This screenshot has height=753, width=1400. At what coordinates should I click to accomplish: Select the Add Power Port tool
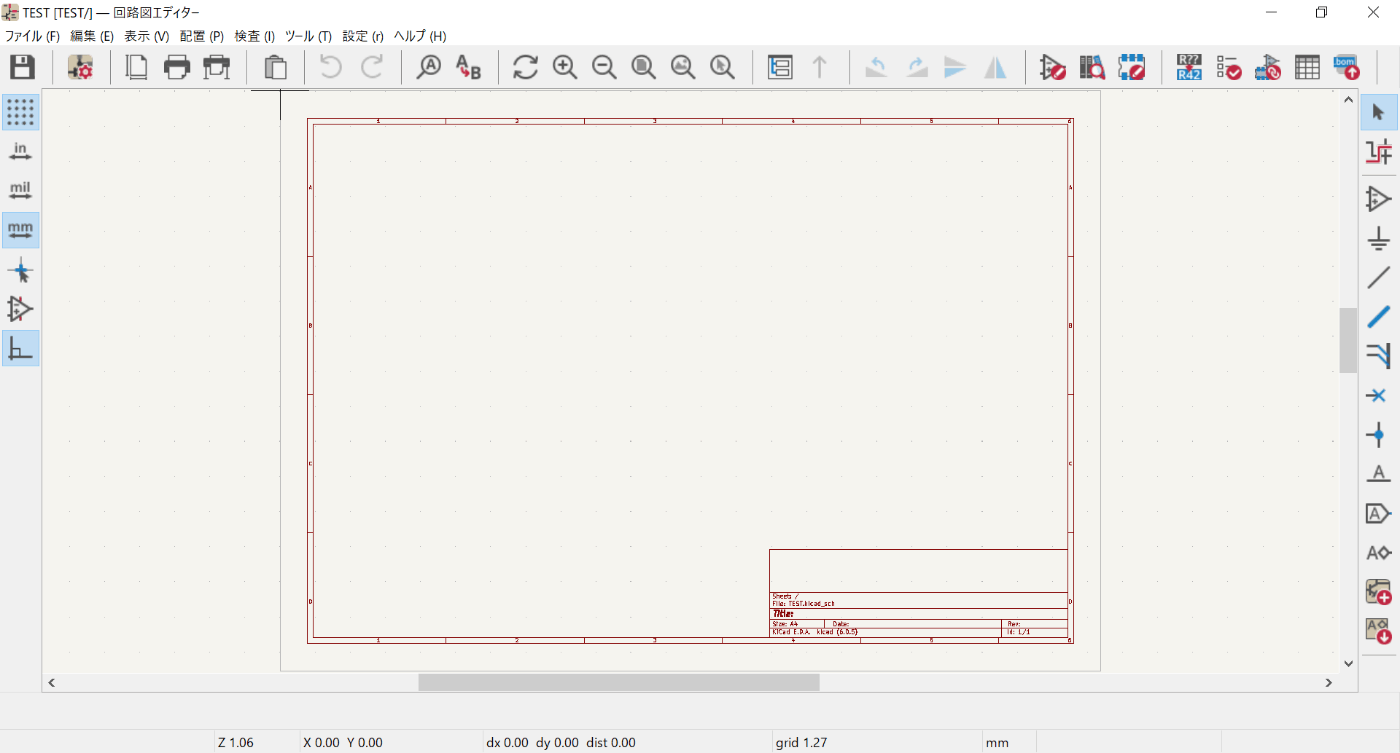1379,238
